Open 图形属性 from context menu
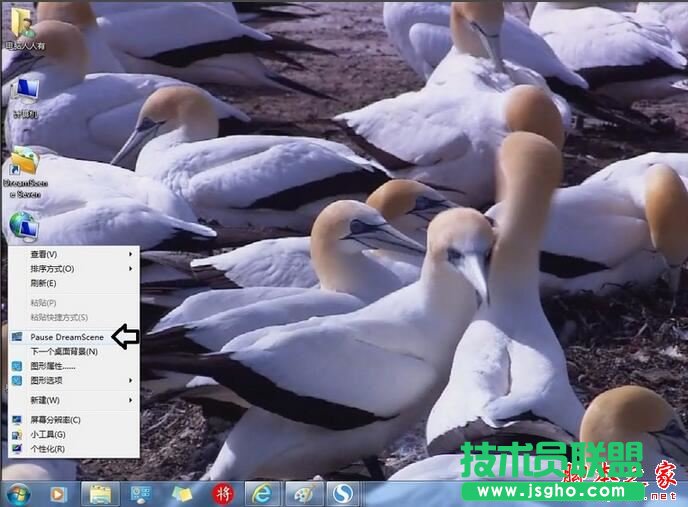Image resolution: width=688 pixels, height=507 pixels. (x=52, y=366)
